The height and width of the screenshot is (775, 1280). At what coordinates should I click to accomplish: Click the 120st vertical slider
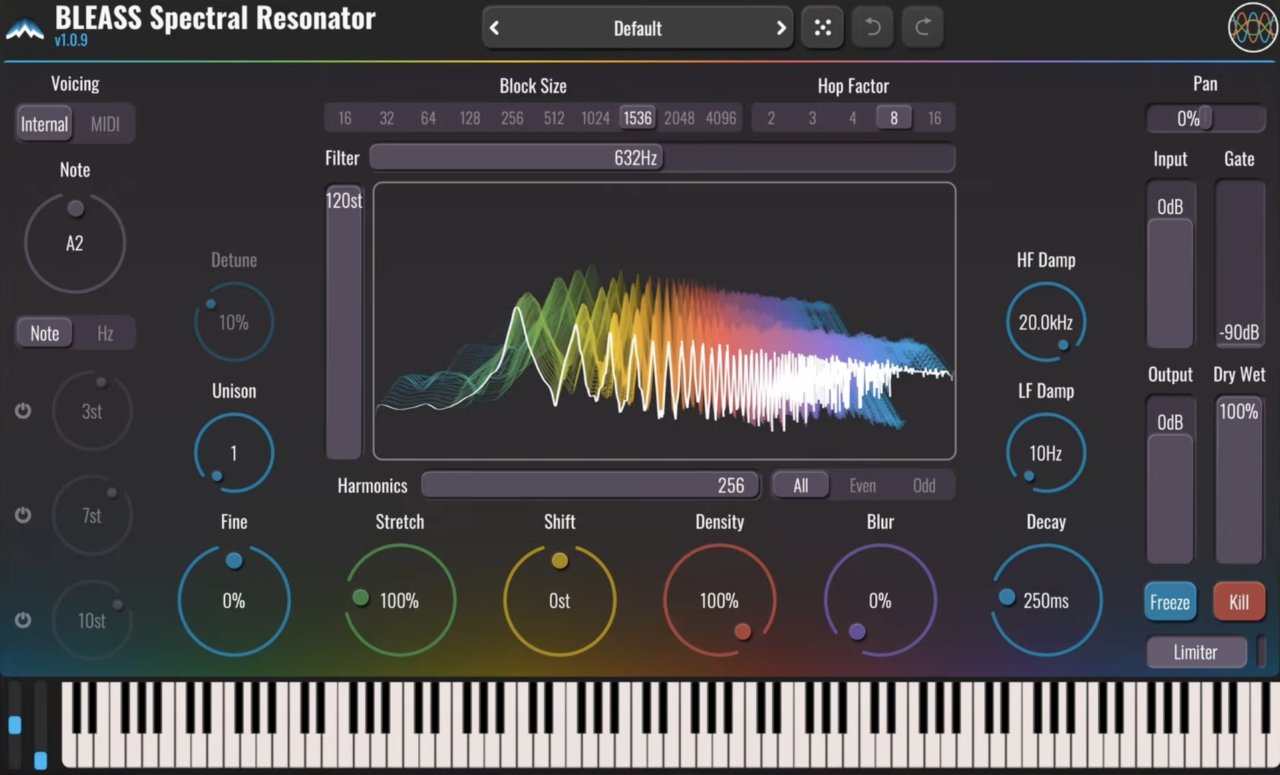point(344,322)
